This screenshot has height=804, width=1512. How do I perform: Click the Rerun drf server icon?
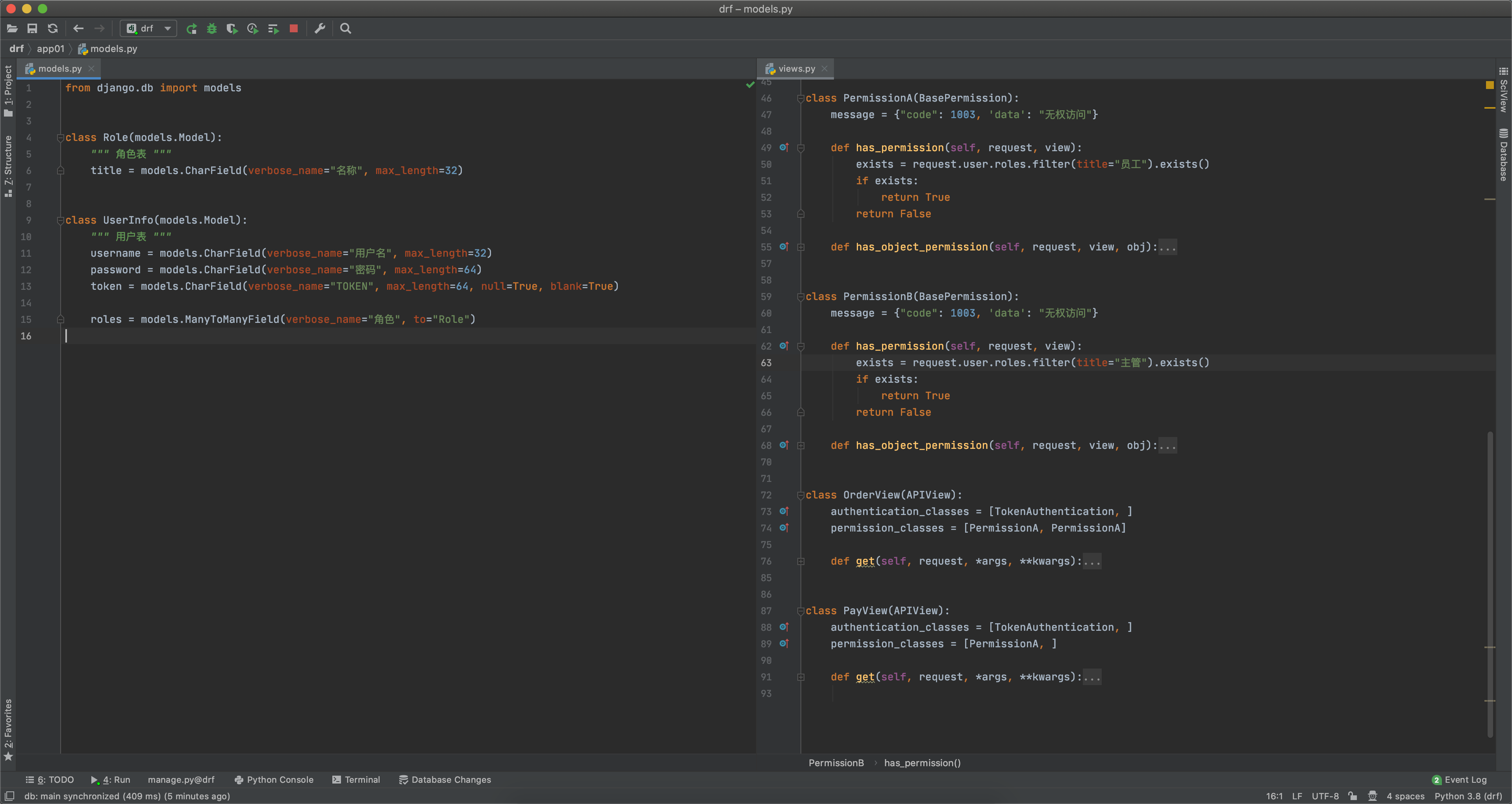191,28
